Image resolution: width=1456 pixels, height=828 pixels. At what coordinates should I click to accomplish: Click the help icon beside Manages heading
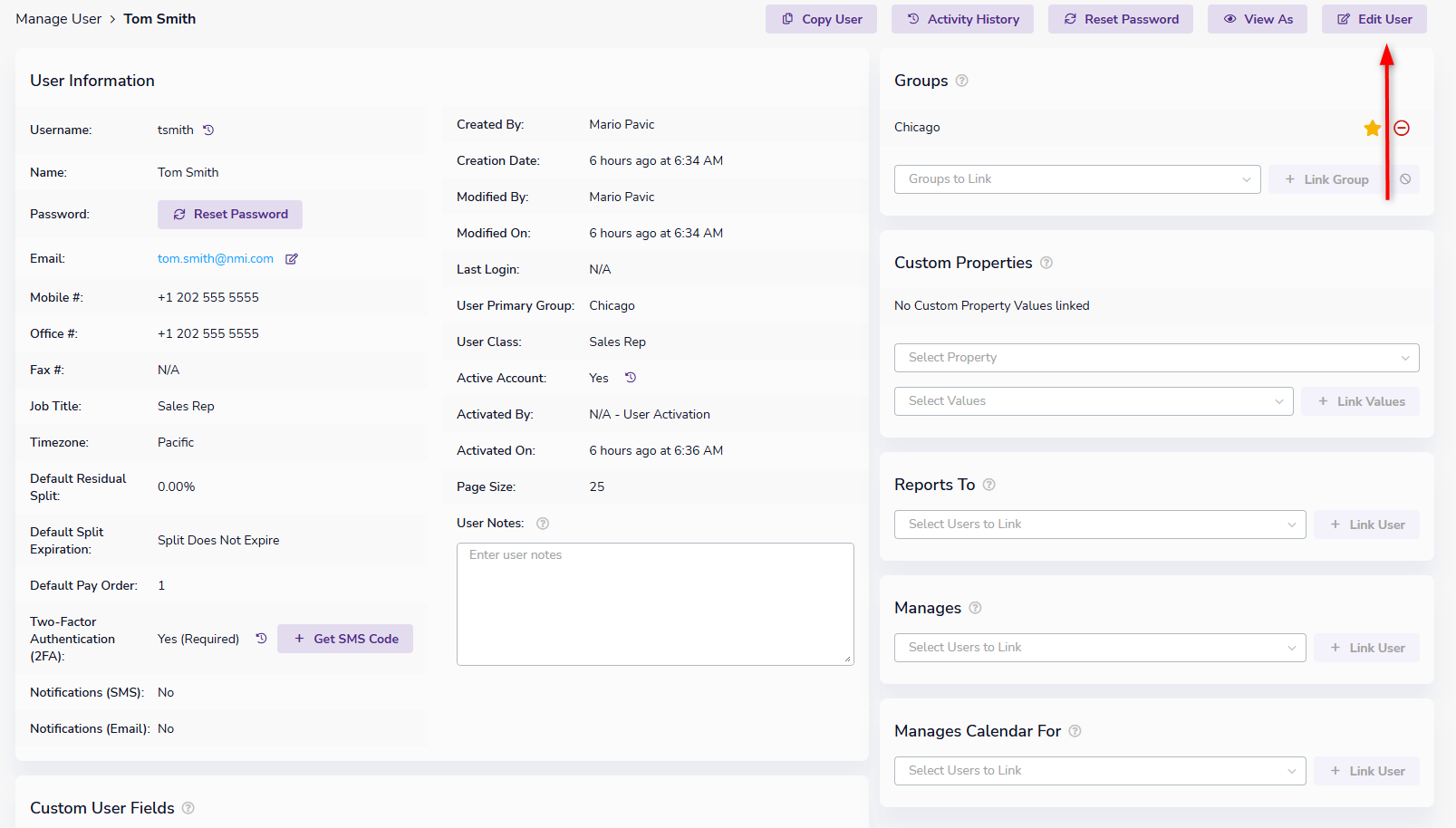(x=976, y=608)
